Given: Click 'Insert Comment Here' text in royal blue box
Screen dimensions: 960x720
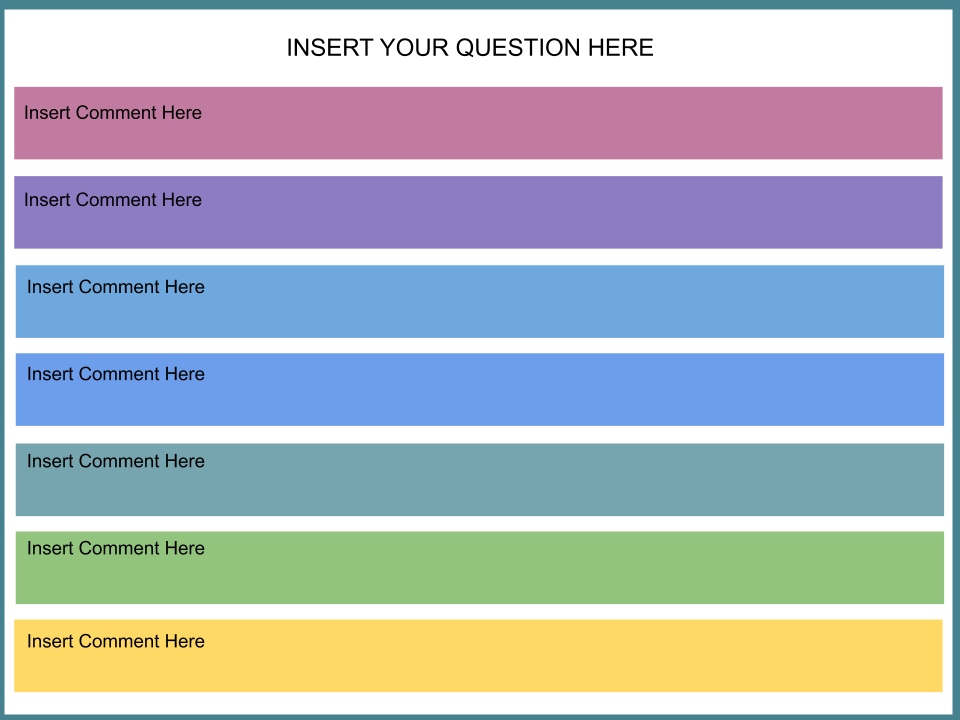Looking at the screenshot, I should click(x=116, y=374).
